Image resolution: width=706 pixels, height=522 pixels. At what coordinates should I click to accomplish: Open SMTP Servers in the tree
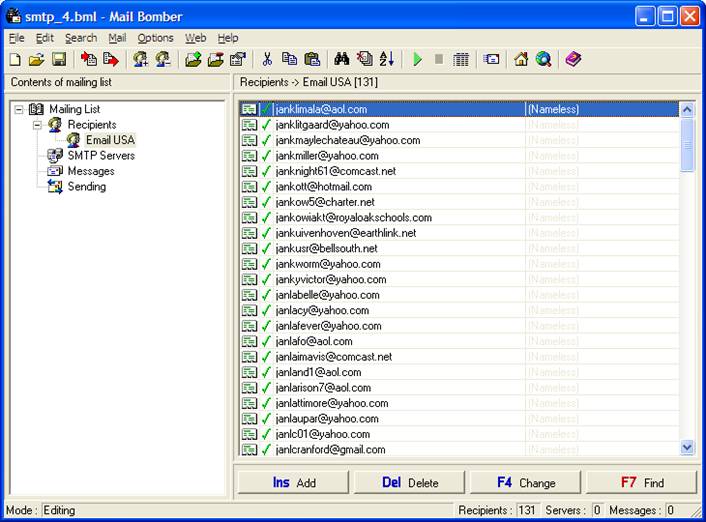pyautogui.click(x=101, y=156)
